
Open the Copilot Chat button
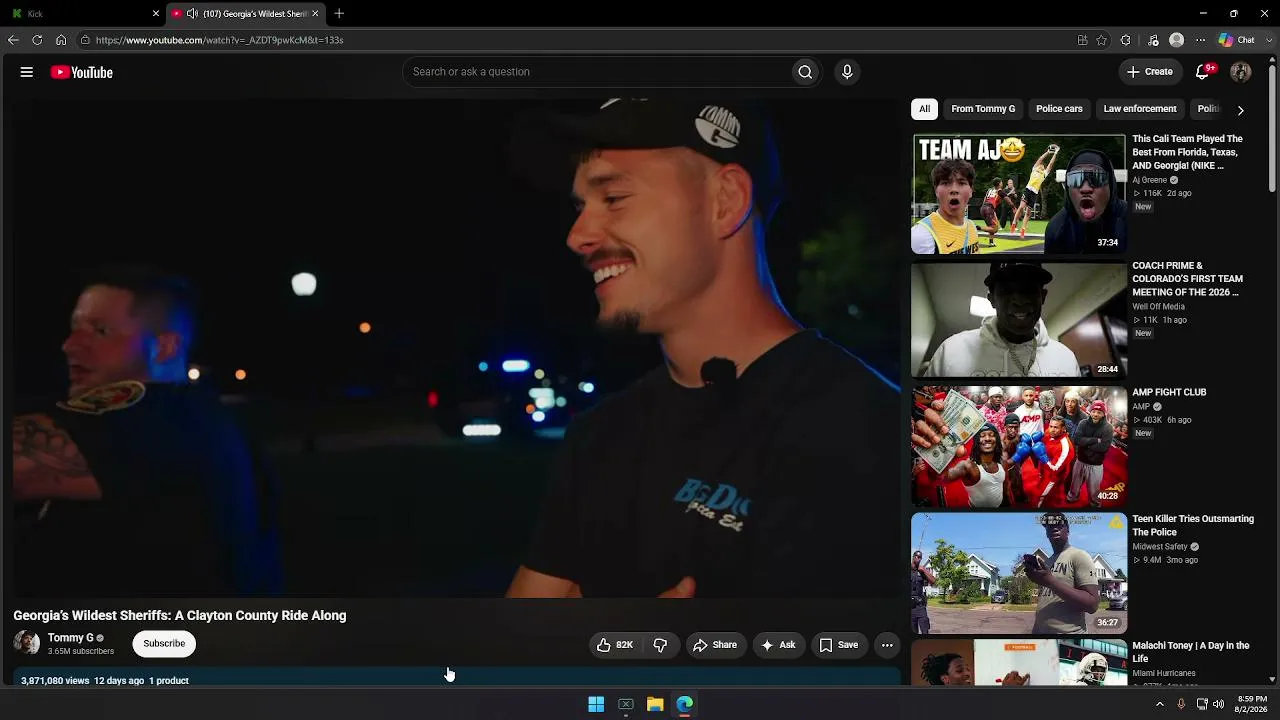coord(1236,40)
